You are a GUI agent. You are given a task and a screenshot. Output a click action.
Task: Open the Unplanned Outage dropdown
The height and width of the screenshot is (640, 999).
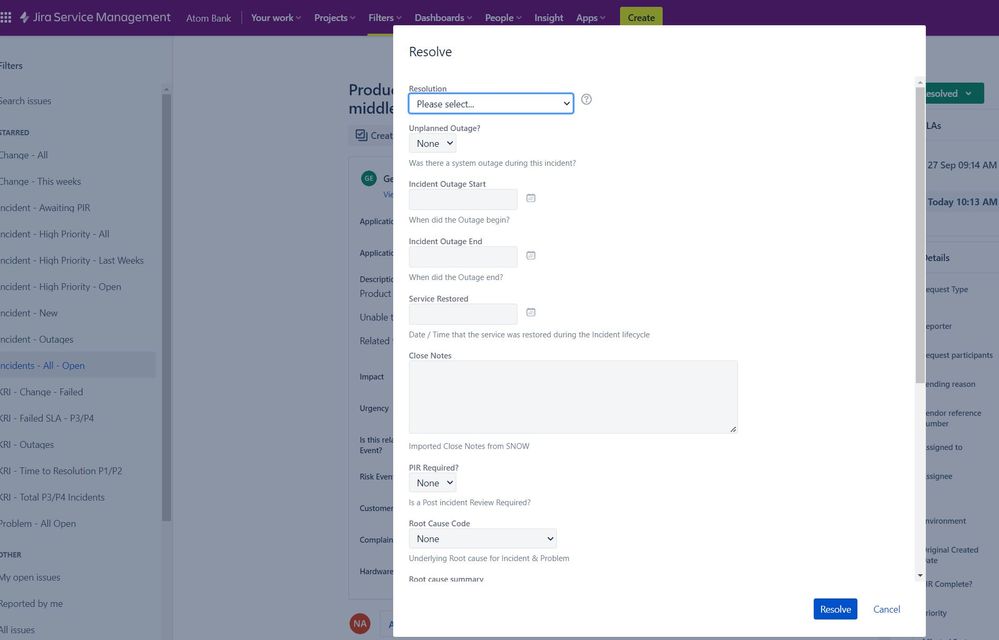tap(433, 143)
